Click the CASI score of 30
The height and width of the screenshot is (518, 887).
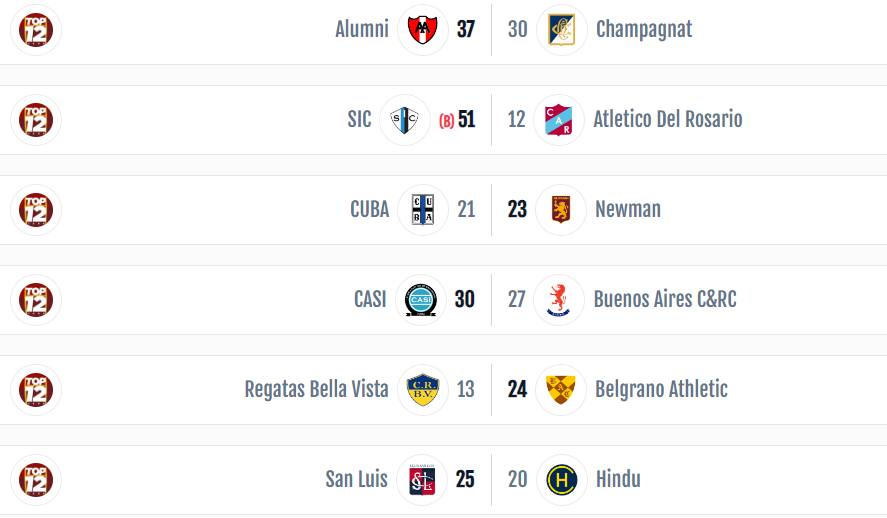tap(464, 299)
